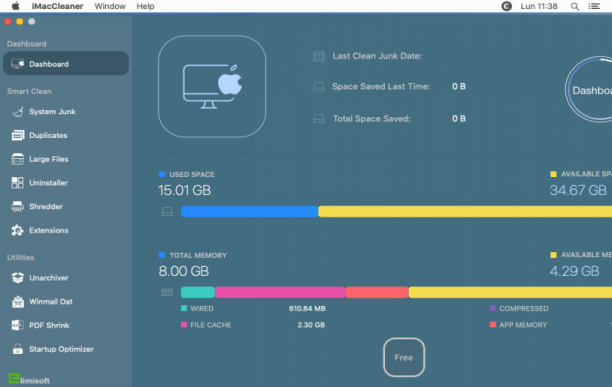The image size is (612, 387).
Task: Open the Help menu
Action: pyautogui.click(x=145, y=6)
